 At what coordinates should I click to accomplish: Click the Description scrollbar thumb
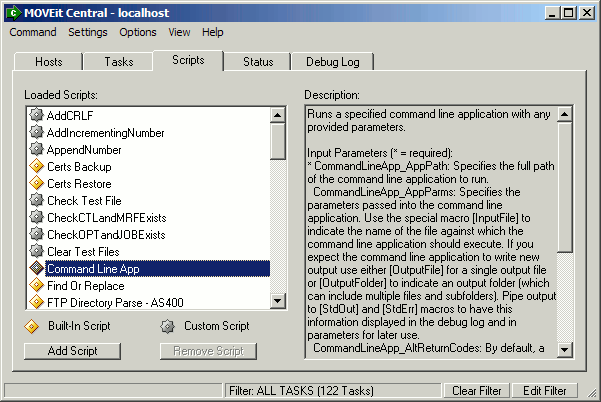click(x=565, y=187)
